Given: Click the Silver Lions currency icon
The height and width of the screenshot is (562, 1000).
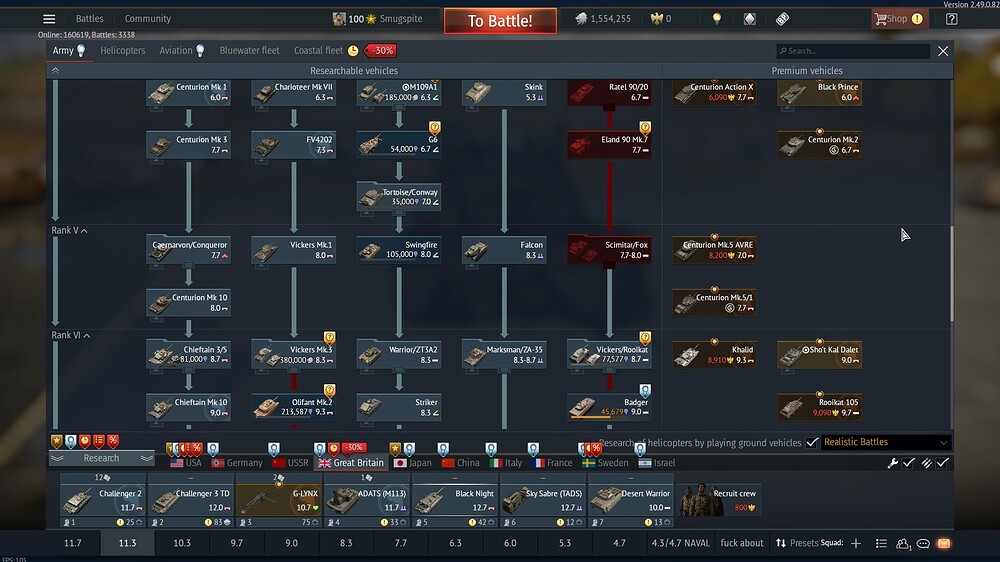Looking at the screenshot, I should [581, 19].
